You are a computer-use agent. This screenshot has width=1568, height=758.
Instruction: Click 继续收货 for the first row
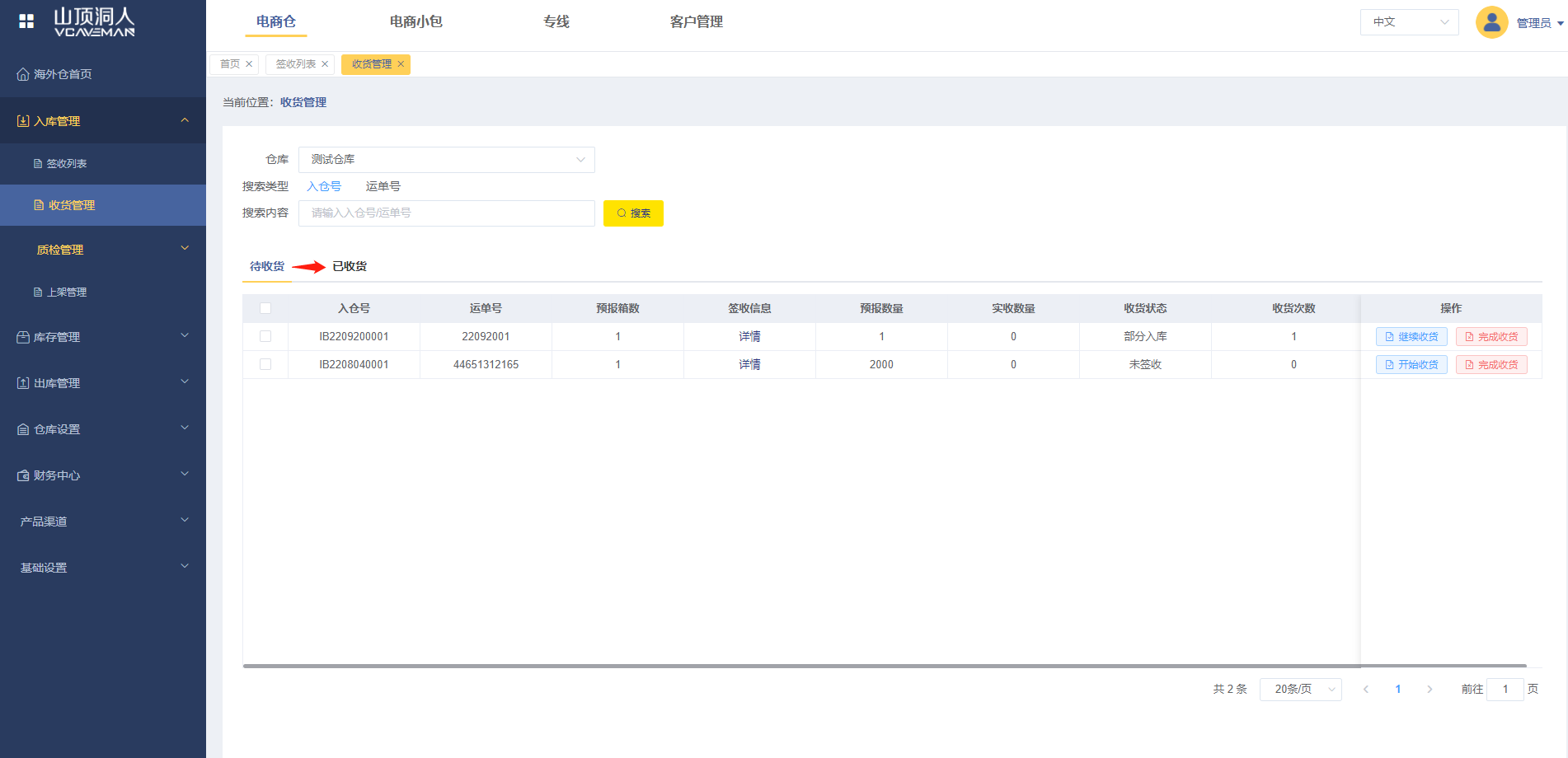pos(1411,337)
